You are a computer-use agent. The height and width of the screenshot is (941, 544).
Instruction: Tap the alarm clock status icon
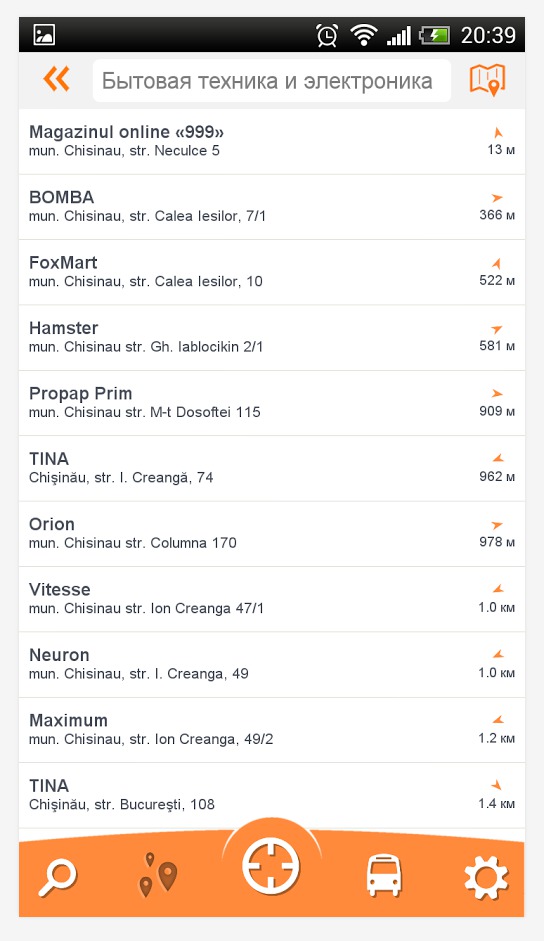(x=327, y=35)
